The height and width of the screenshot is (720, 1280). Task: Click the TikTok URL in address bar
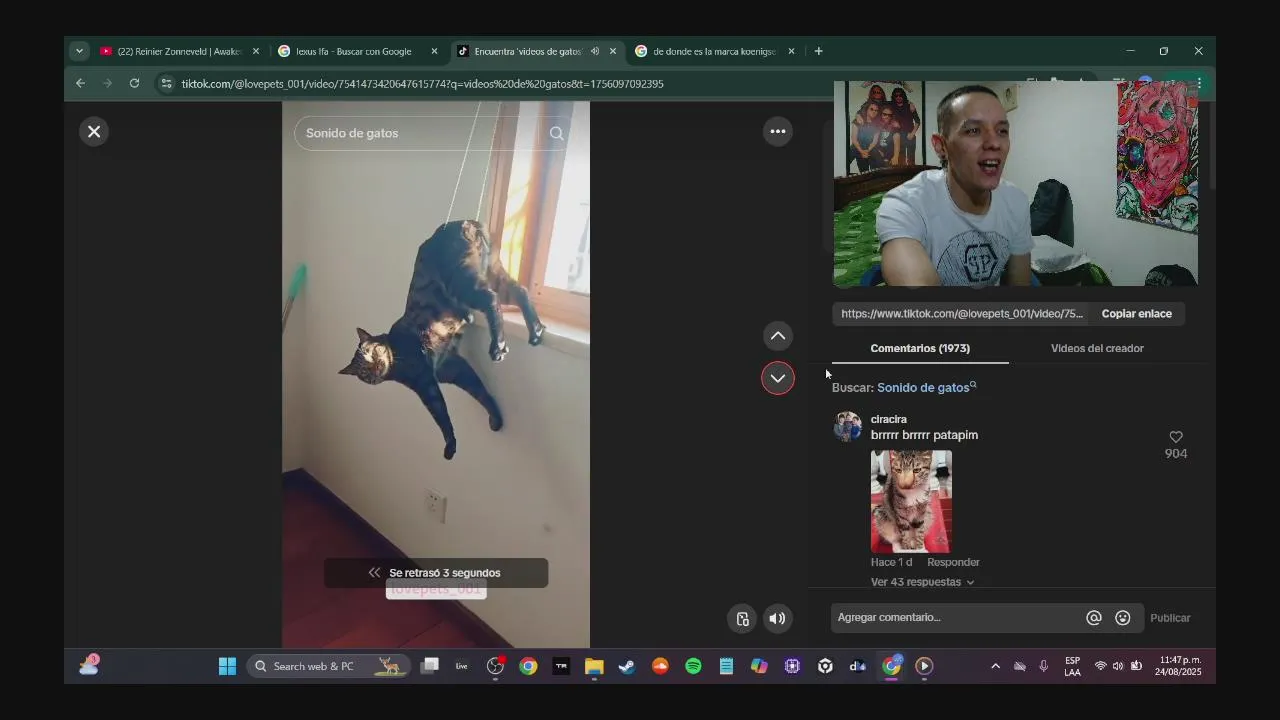(422, 84)
